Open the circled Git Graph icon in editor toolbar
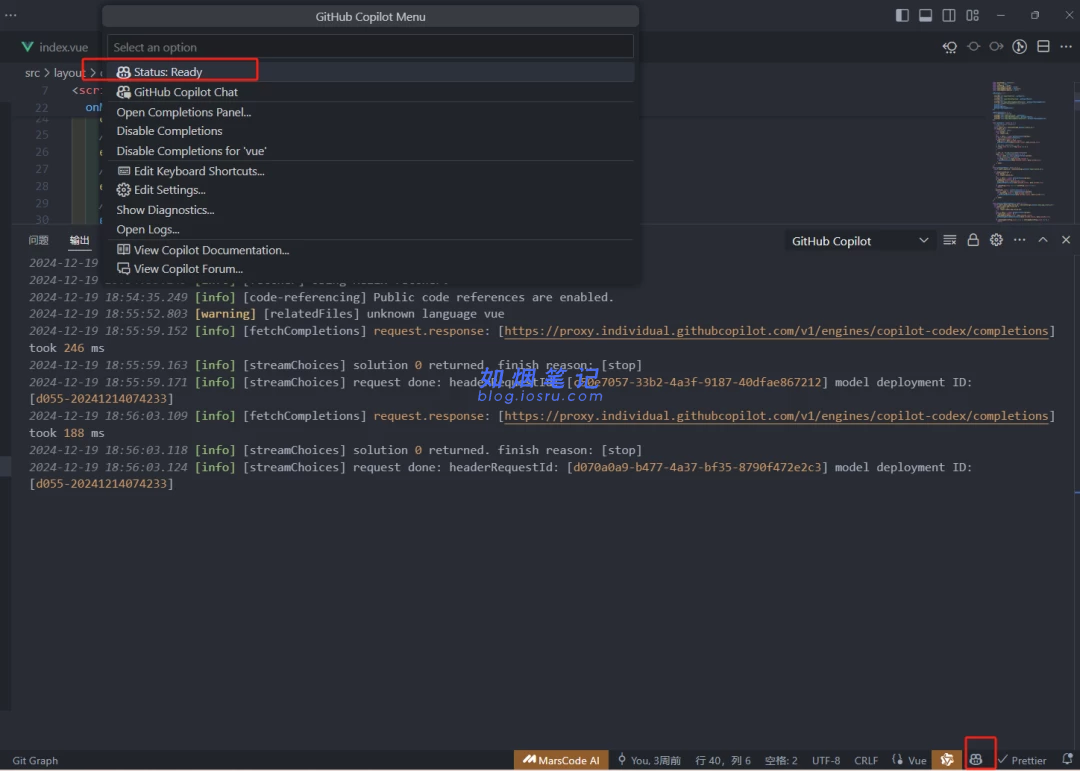Viewport: 1080px width, 771px height. pyautogui.click(x=1019, y=47)
